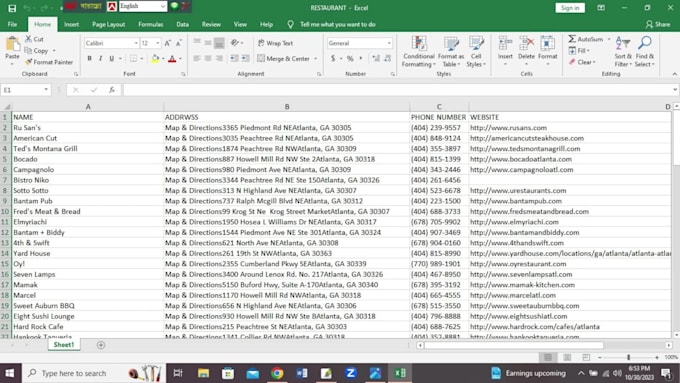Align text left in cell
This screenshot has height=383, width=680.
coord(197,58)
